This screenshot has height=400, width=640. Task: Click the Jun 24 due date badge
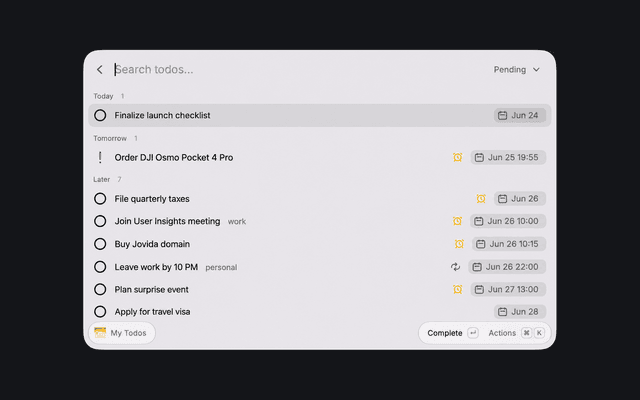(x=520, y=116)
